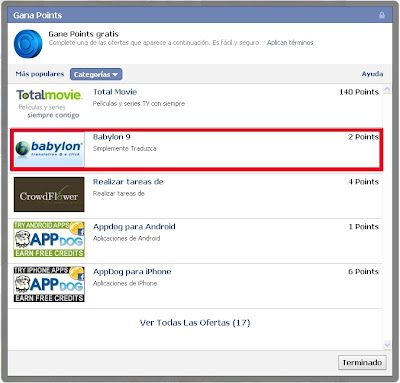Open the Categorías dropdown
Viewport: 400px width, 383px height.
click(x=96, y=74)
